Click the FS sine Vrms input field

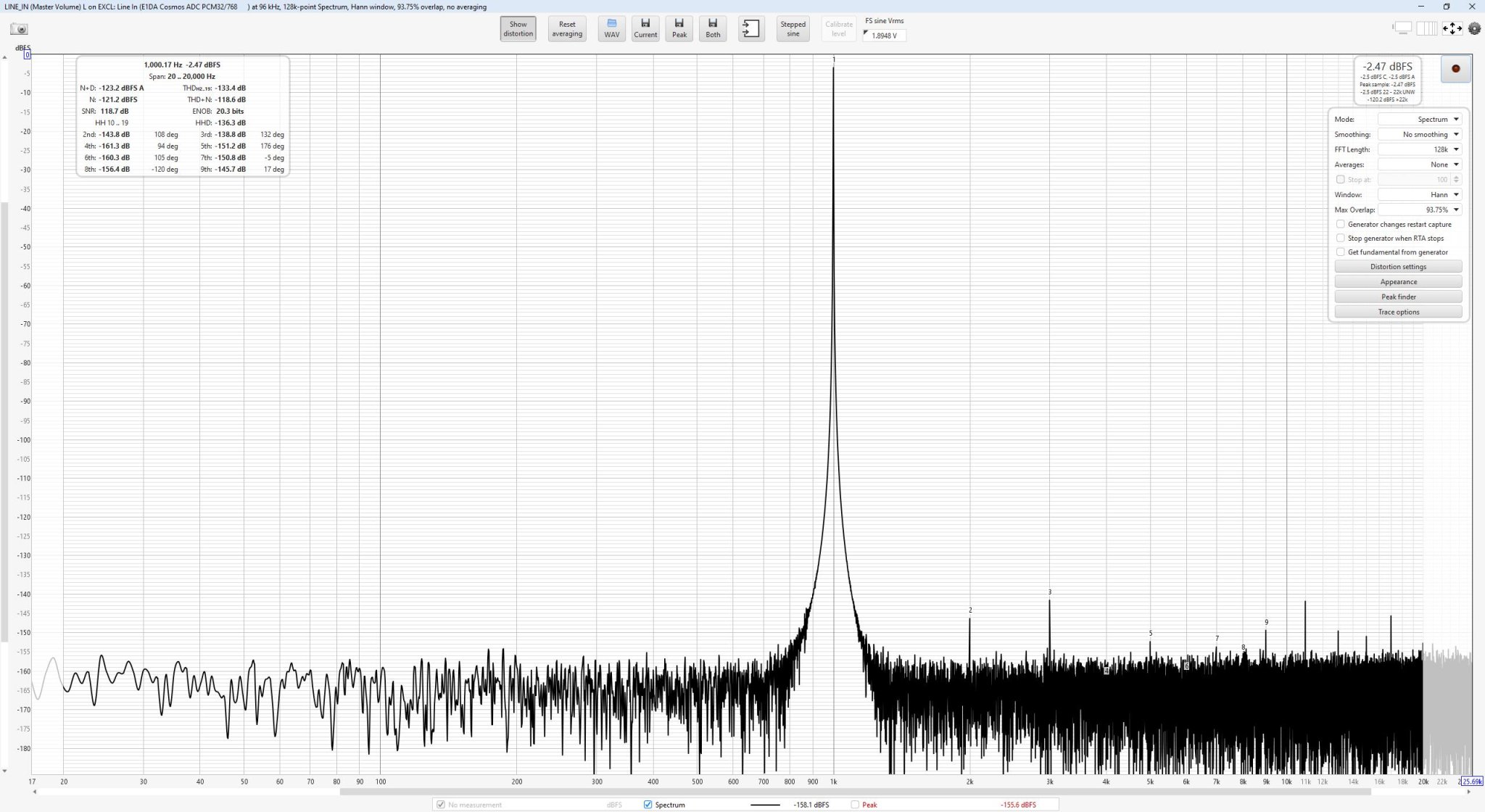point(885,35)
